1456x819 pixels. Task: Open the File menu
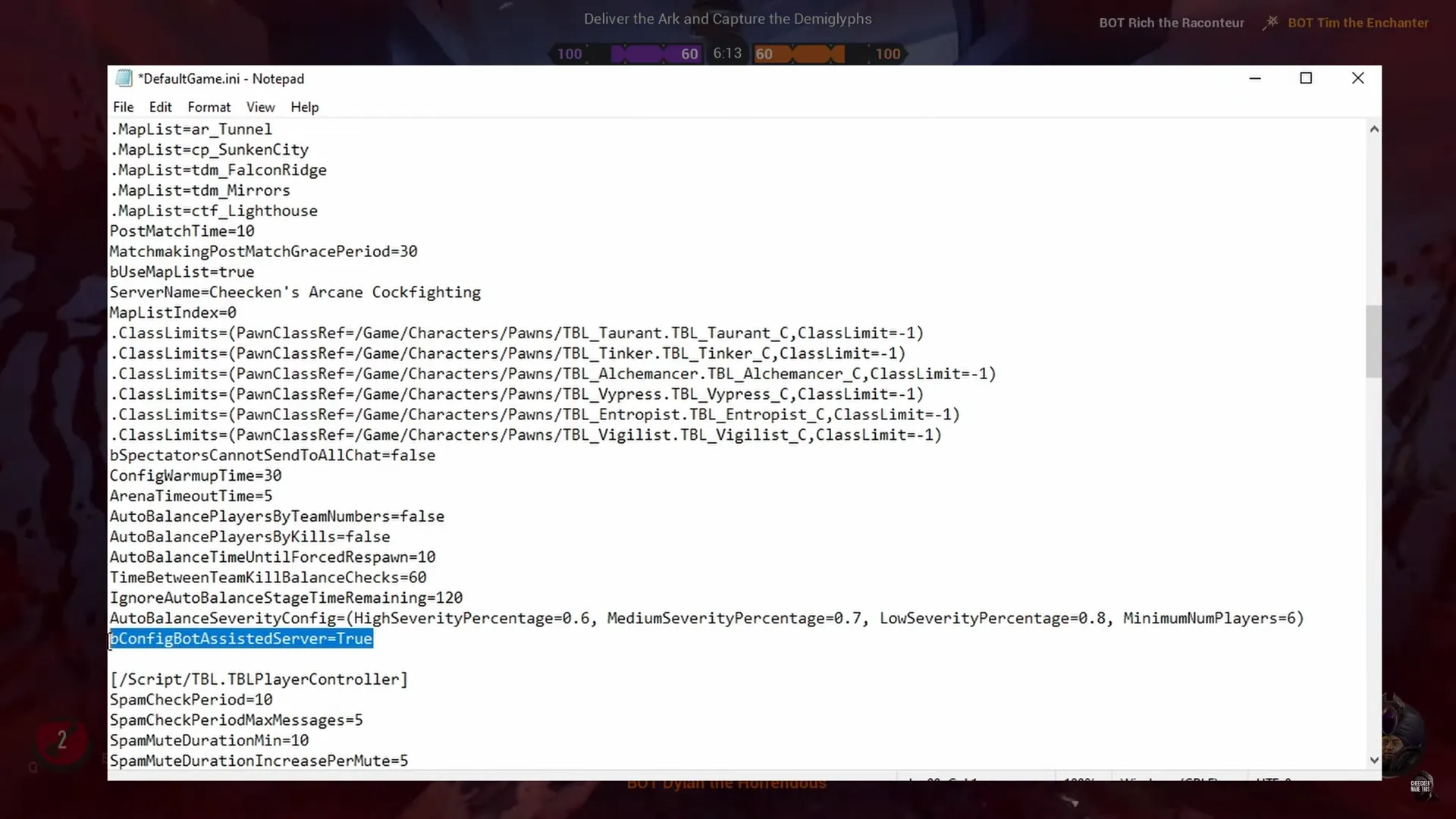point(123,107)
